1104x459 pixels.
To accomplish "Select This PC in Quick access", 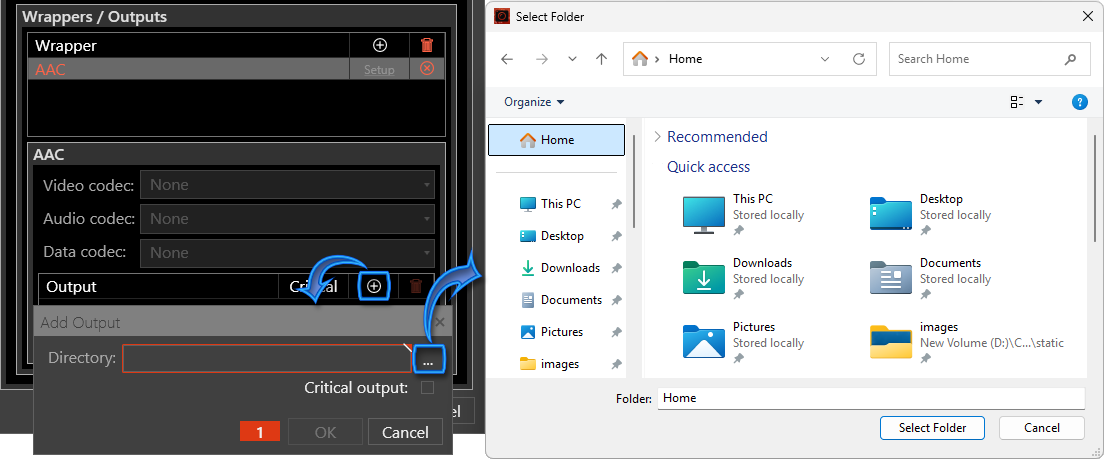I will pos(744,215).
